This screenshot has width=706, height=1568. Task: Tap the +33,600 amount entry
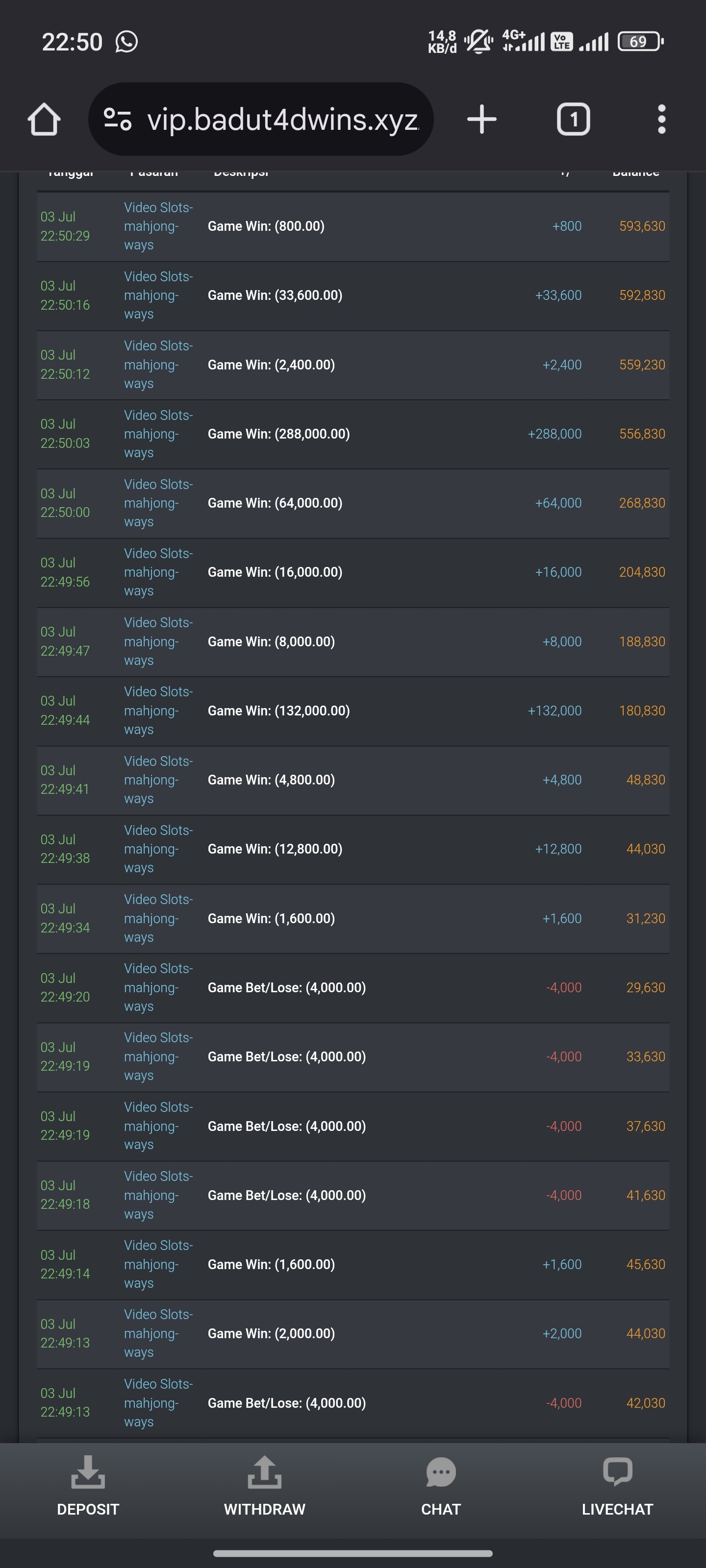click(558, 295)
